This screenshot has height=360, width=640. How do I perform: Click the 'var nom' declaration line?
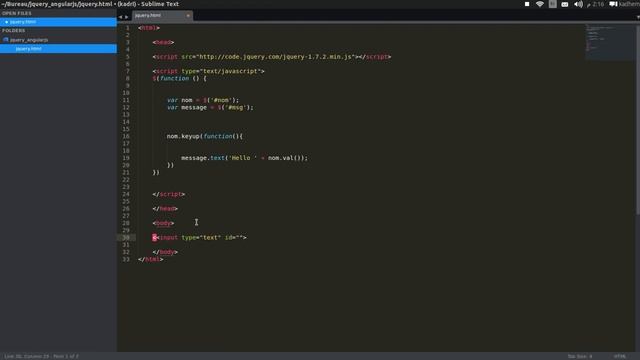(x=203, y=100)
